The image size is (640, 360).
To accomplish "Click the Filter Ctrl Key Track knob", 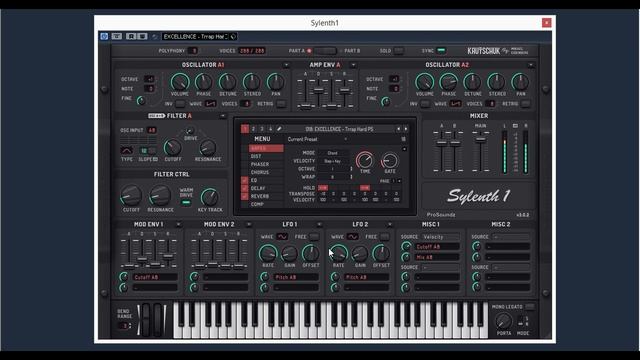I will [209, 198].
